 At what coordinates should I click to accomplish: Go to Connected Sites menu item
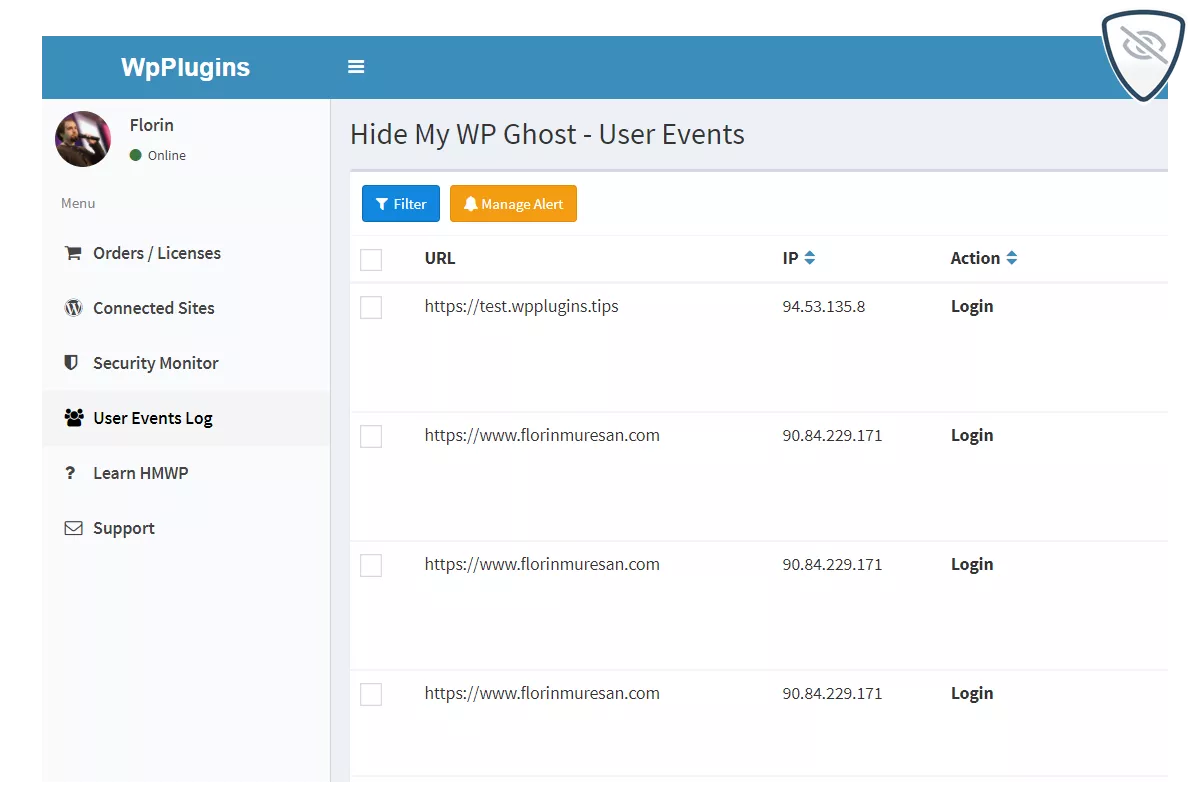pos(153,308)
